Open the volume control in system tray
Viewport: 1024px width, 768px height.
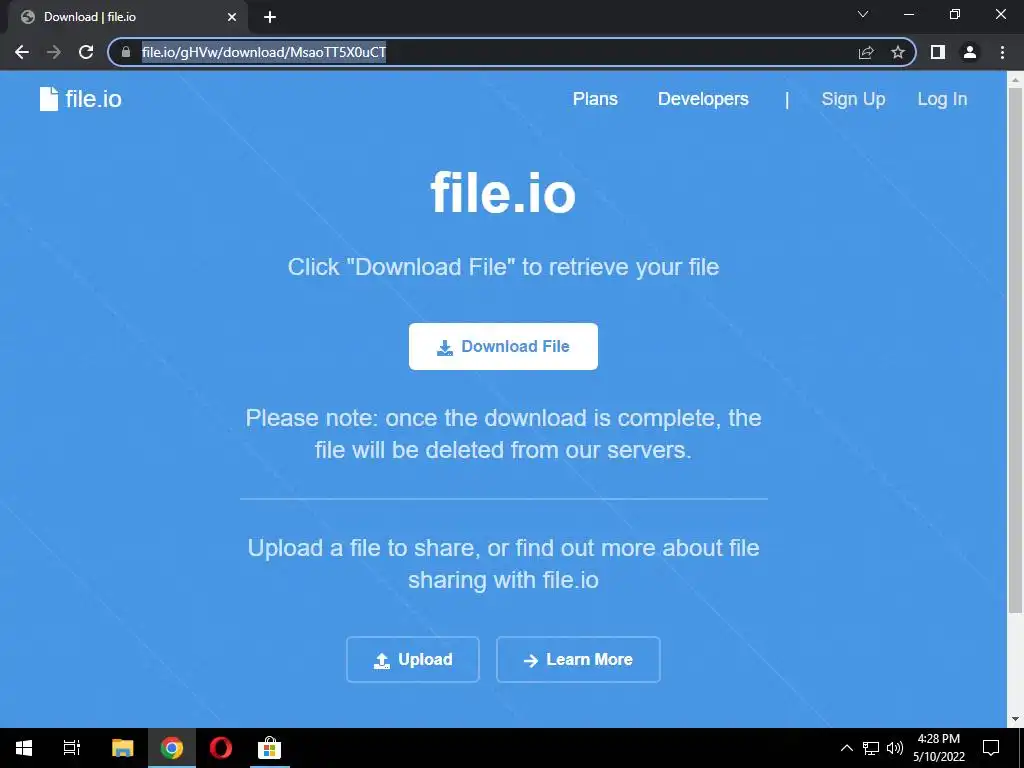pyautogui.click(x=895, y=748)
